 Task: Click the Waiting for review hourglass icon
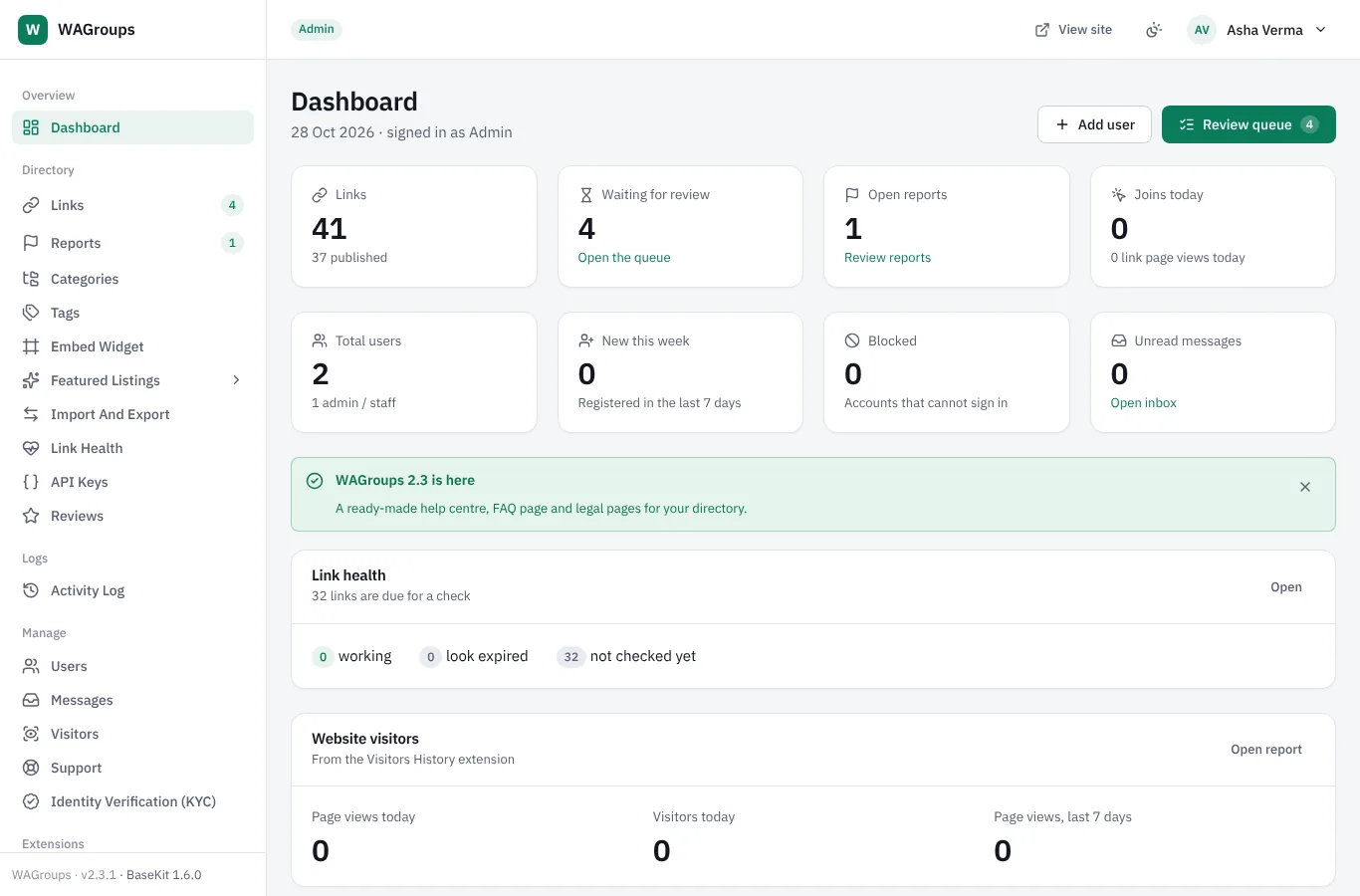click(x=586, y=195)
